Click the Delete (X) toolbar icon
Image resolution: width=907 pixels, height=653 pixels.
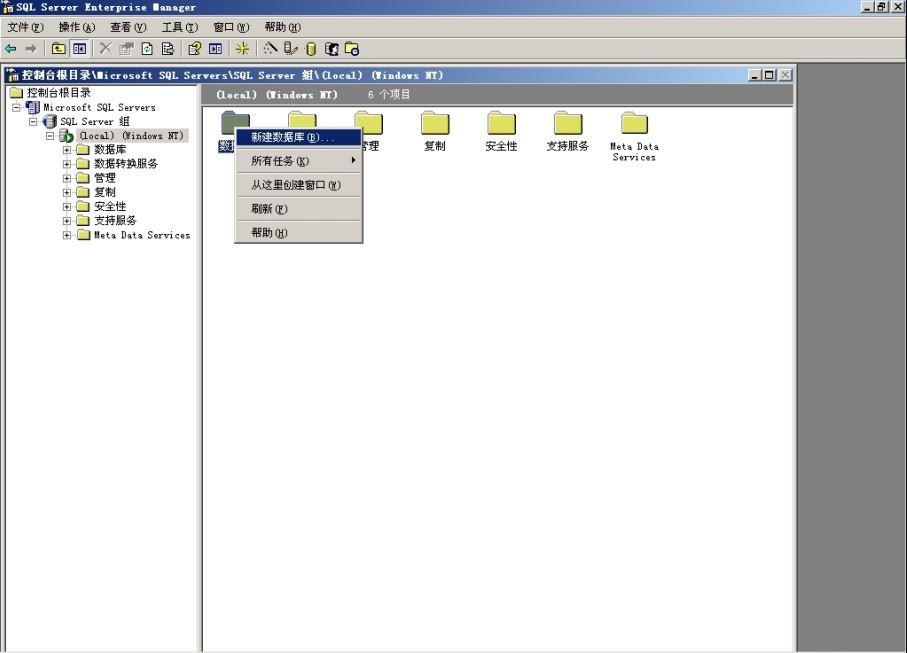105,49
